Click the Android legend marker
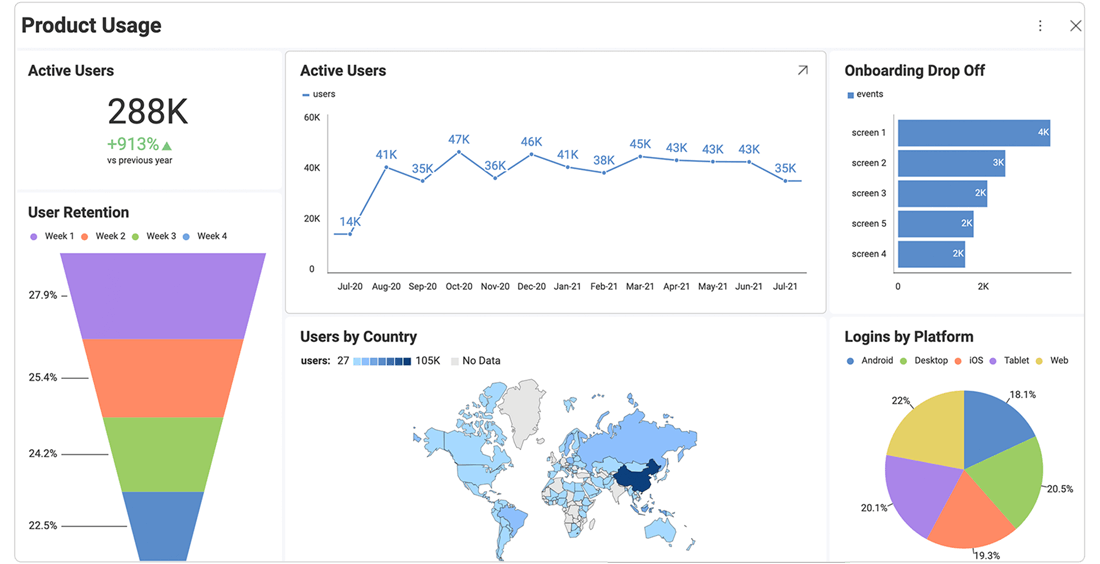 (851, 361)
